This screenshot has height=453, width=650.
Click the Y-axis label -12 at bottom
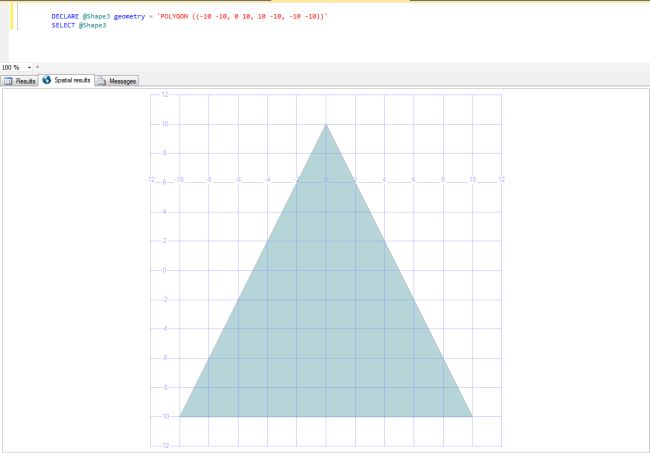165,446
